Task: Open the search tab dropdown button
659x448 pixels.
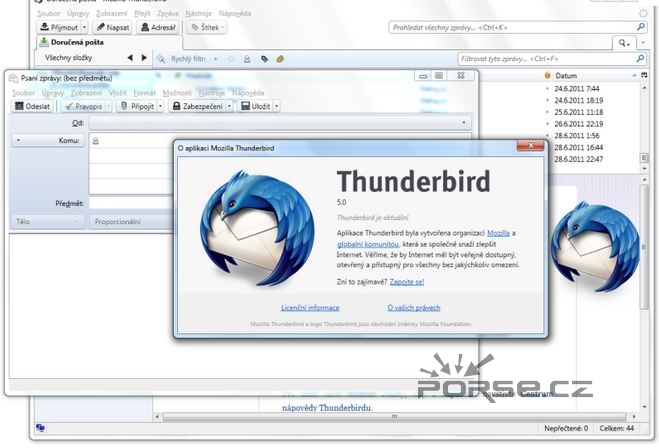Action: click(624, 43)
